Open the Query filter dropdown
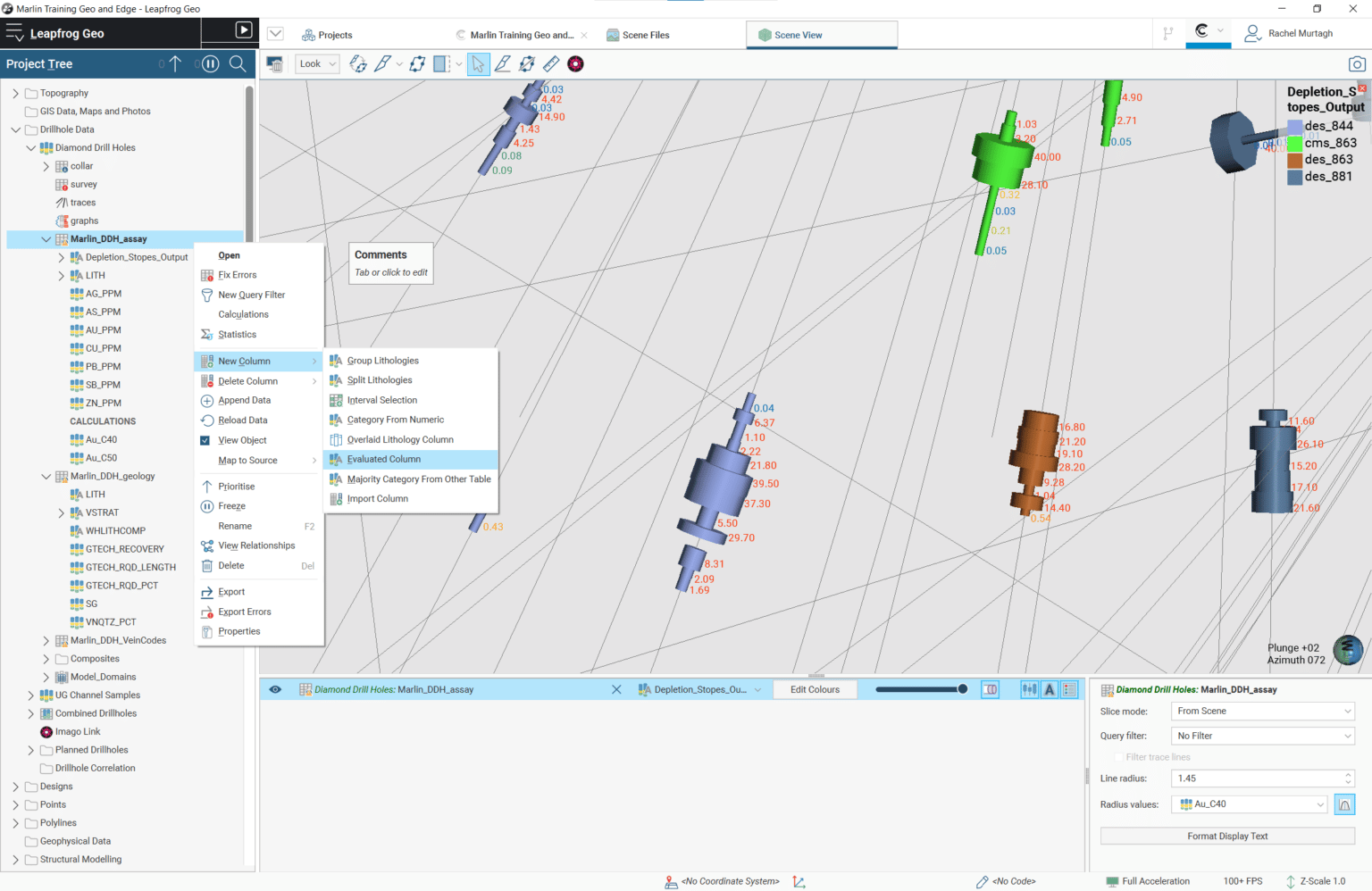1372x891 pixels. [1263, 736]
